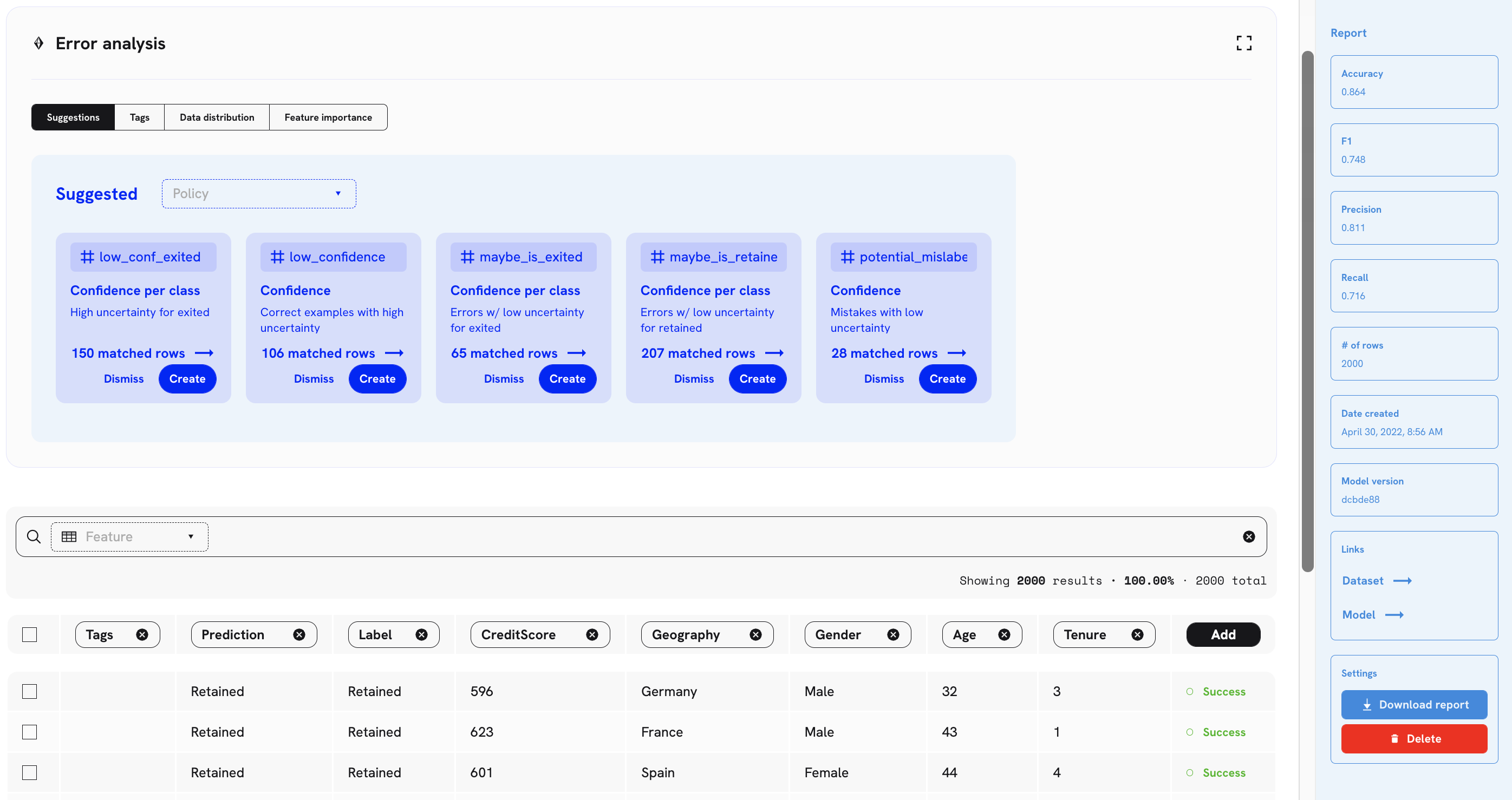
Task: Check the row with CreditScore 596
Action: 29,692
